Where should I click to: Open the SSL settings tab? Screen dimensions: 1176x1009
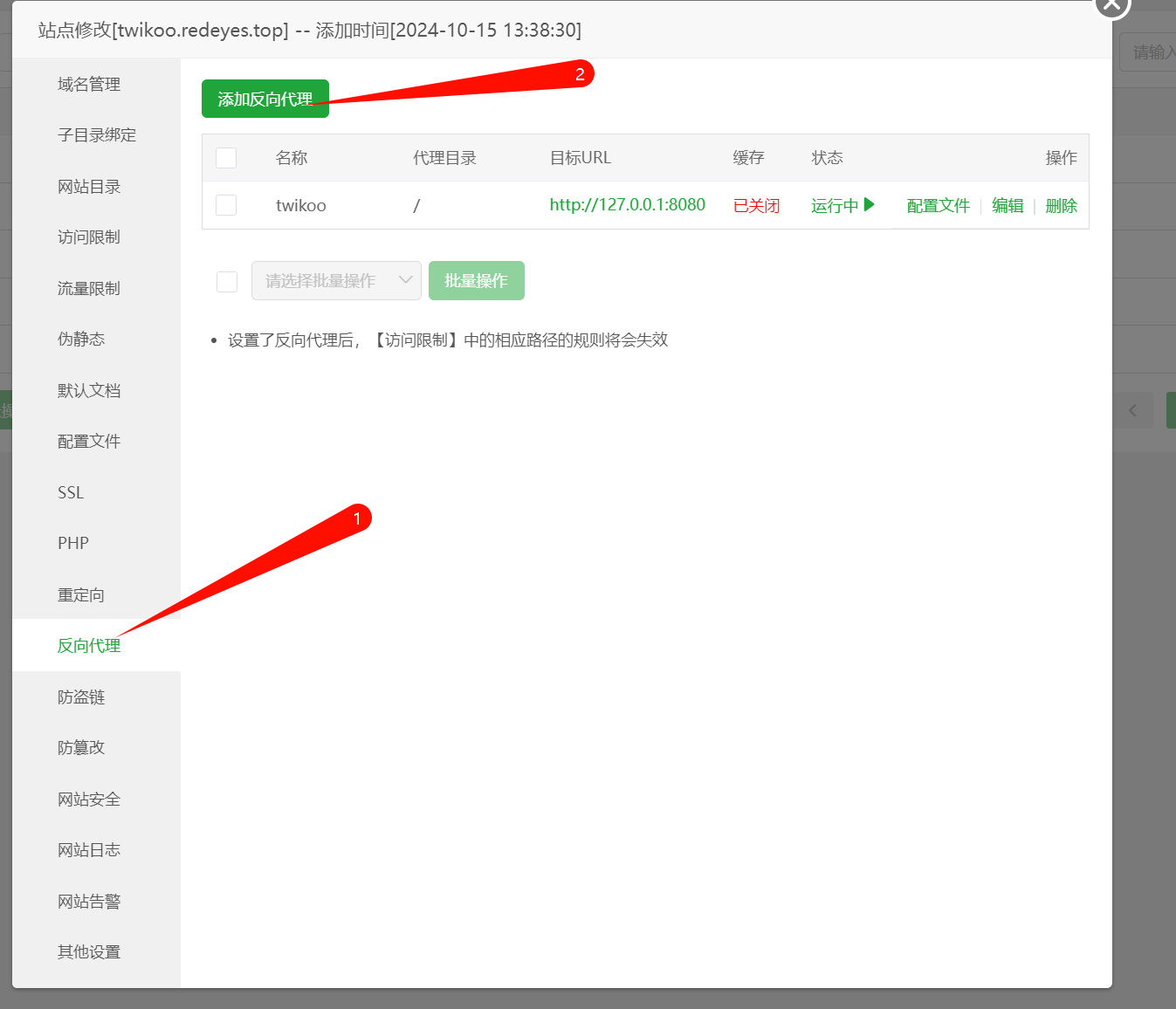[71, 493]
